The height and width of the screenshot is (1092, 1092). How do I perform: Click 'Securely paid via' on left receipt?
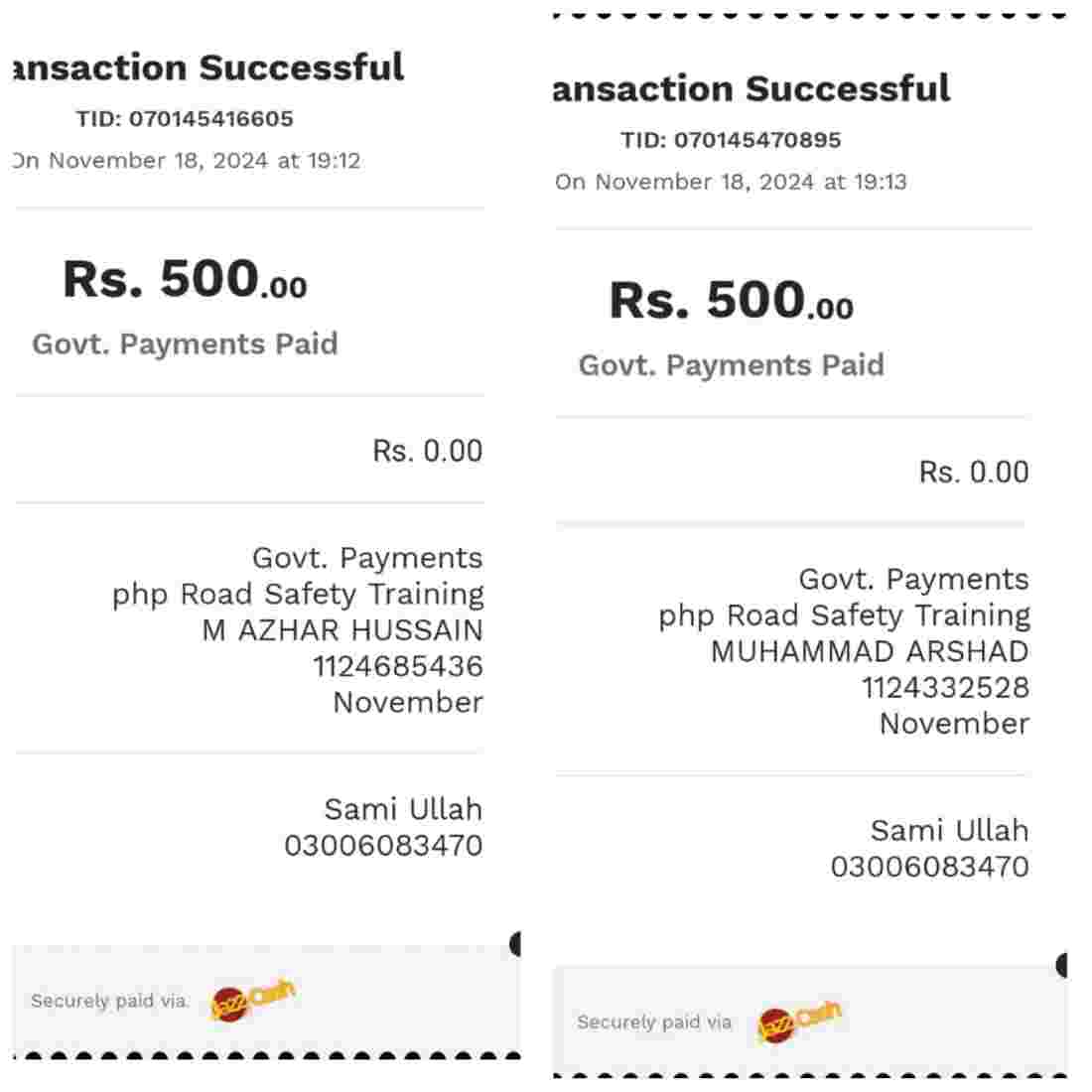pos(109,1001)
